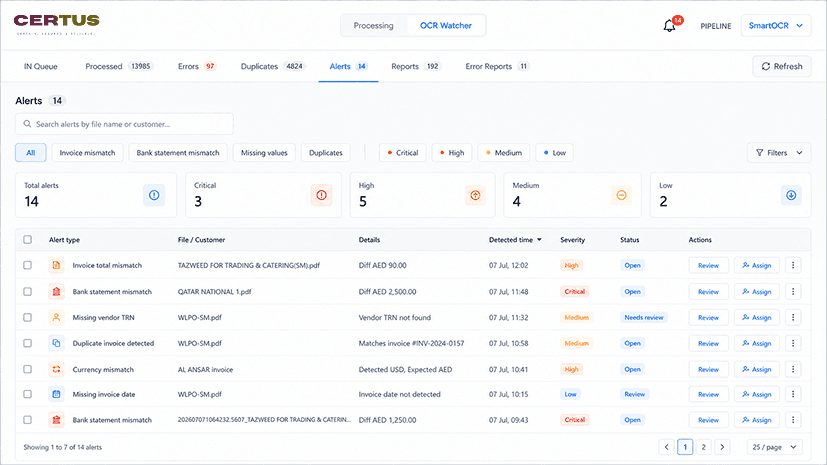Sort by Detected time column
Screen dimensions: 827x465
(515, 239)
